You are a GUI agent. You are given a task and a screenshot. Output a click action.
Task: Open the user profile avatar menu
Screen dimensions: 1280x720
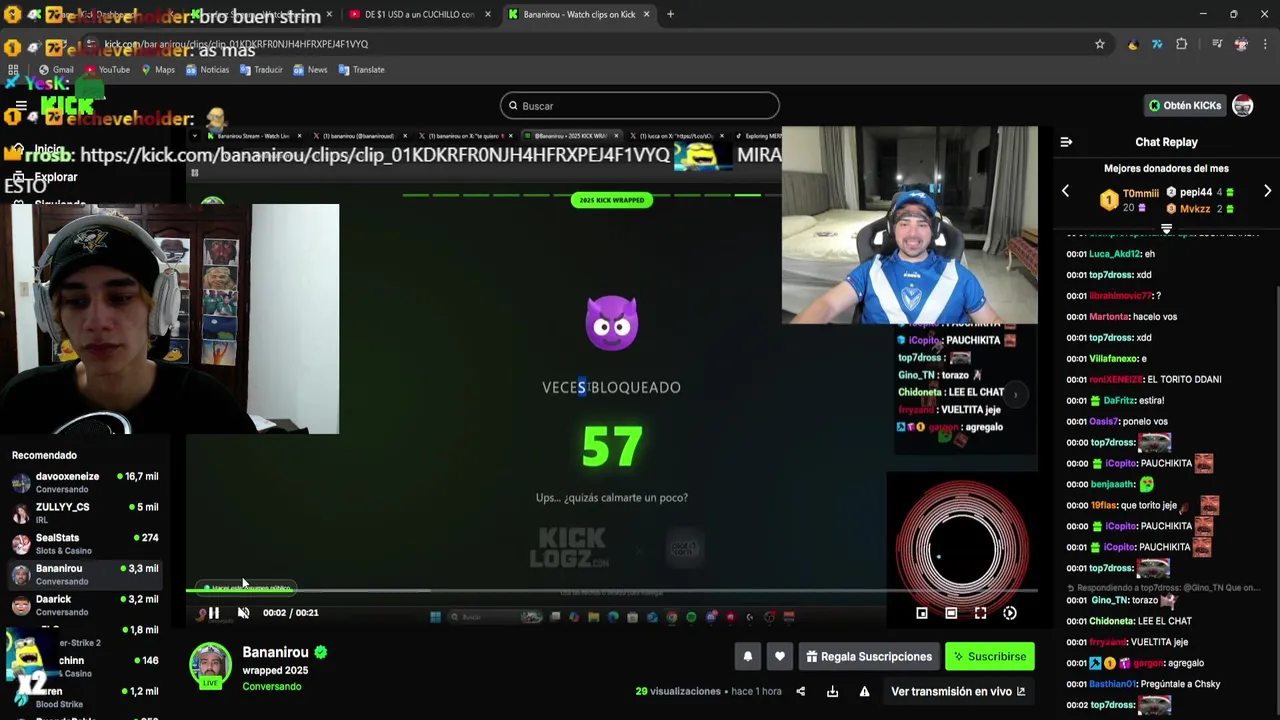coord(1243,105)
